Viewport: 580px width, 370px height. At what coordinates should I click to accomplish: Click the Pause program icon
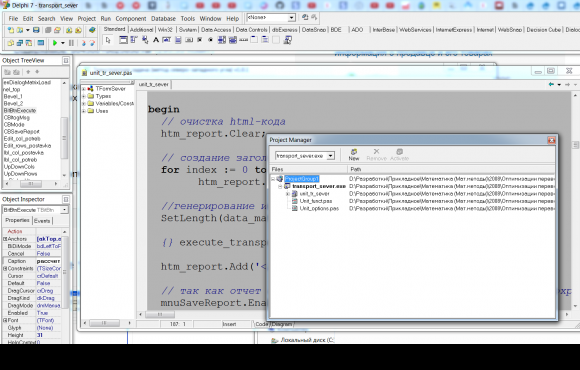coord(71,43)
